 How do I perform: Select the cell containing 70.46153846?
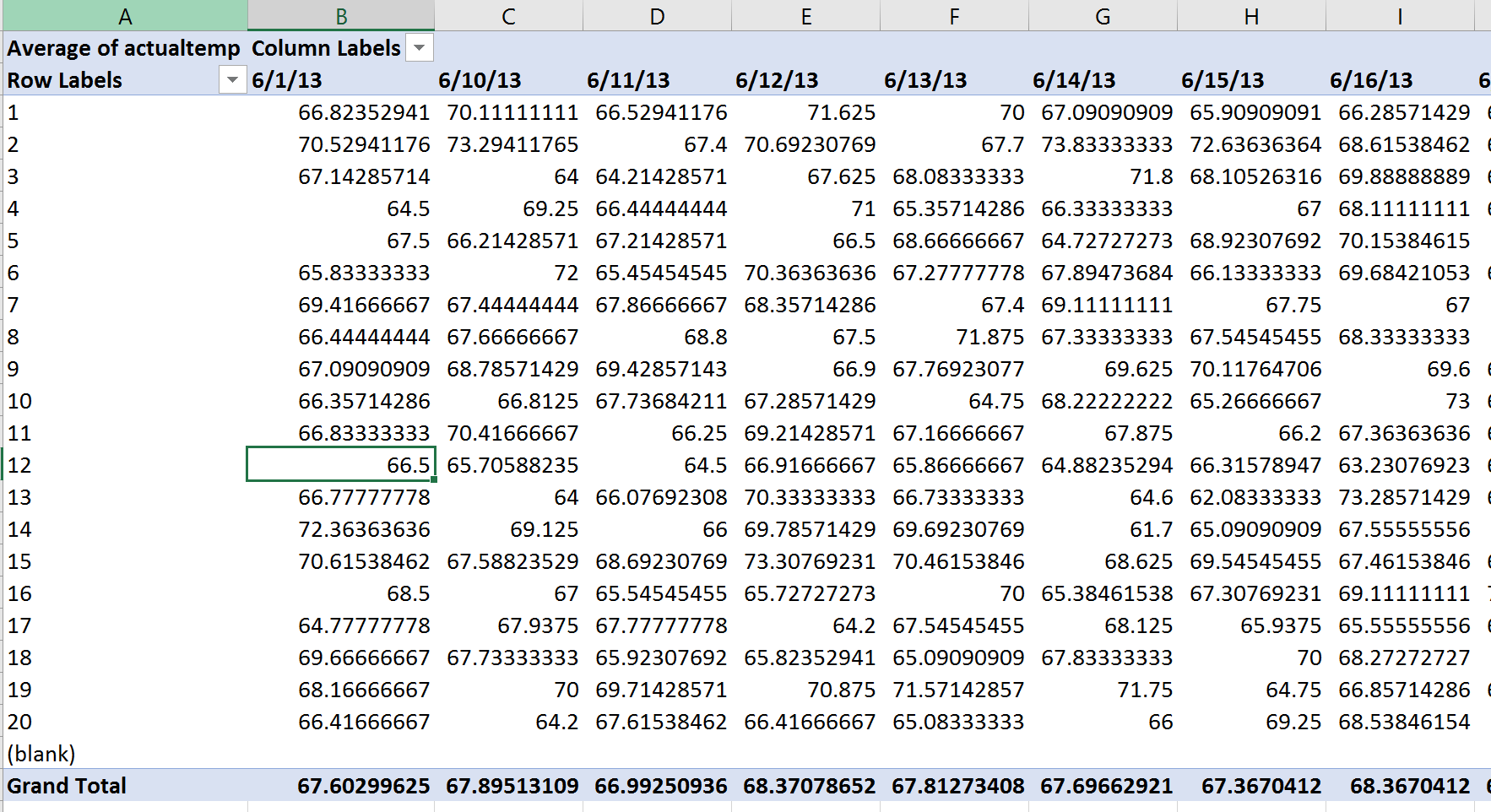coord(954,561)
